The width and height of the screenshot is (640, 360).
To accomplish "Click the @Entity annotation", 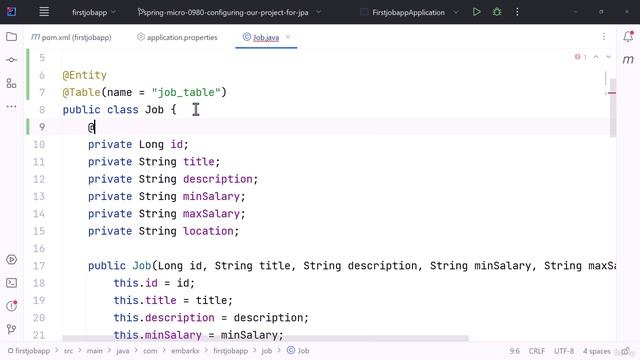I will tap(84, 75).
